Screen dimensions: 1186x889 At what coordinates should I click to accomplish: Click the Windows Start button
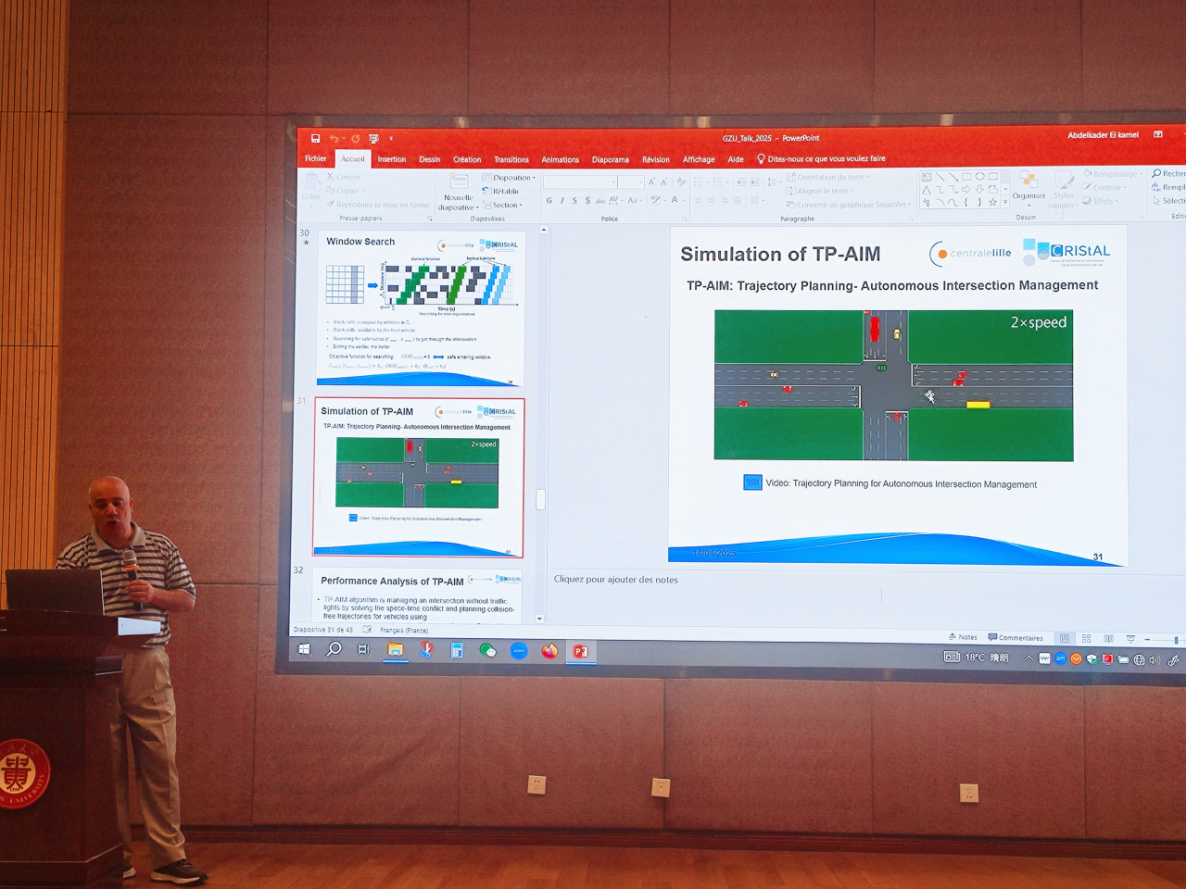tap(304, 649)
